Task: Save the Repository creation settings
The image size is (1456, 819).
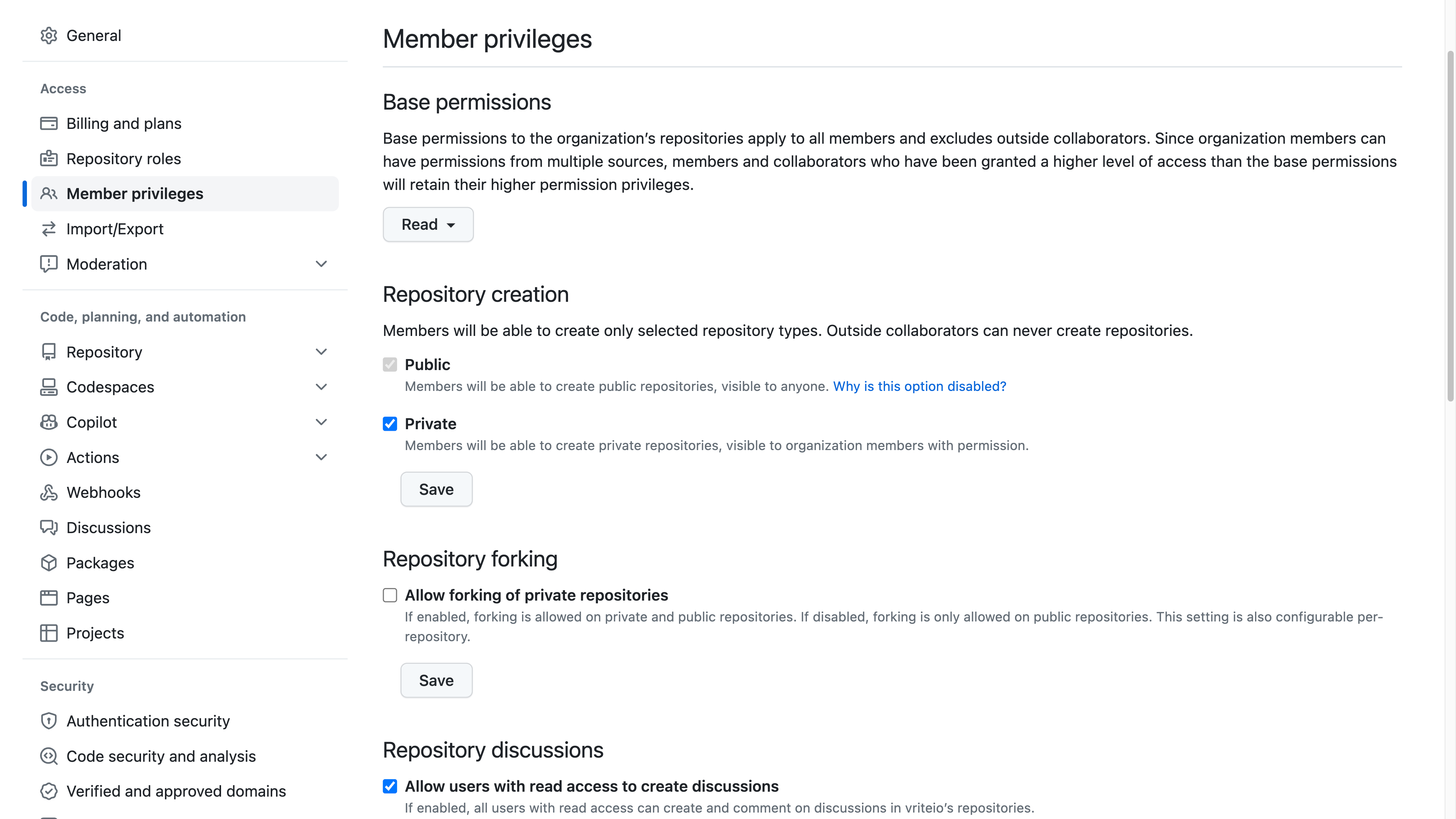Action: pyautogui.click(x=436, y=489)
